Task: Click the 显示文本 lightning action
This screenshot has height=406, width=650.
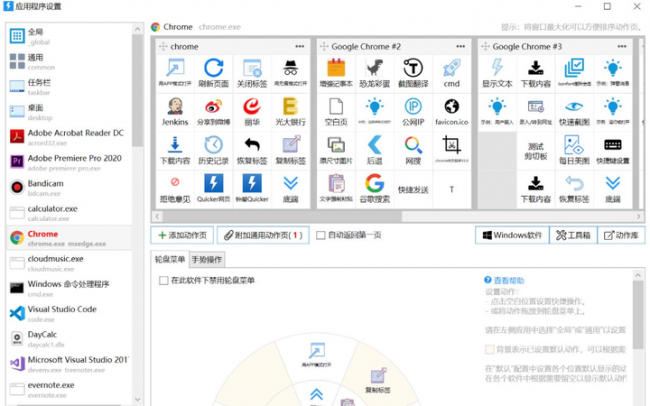Action: tap(497, 73)
